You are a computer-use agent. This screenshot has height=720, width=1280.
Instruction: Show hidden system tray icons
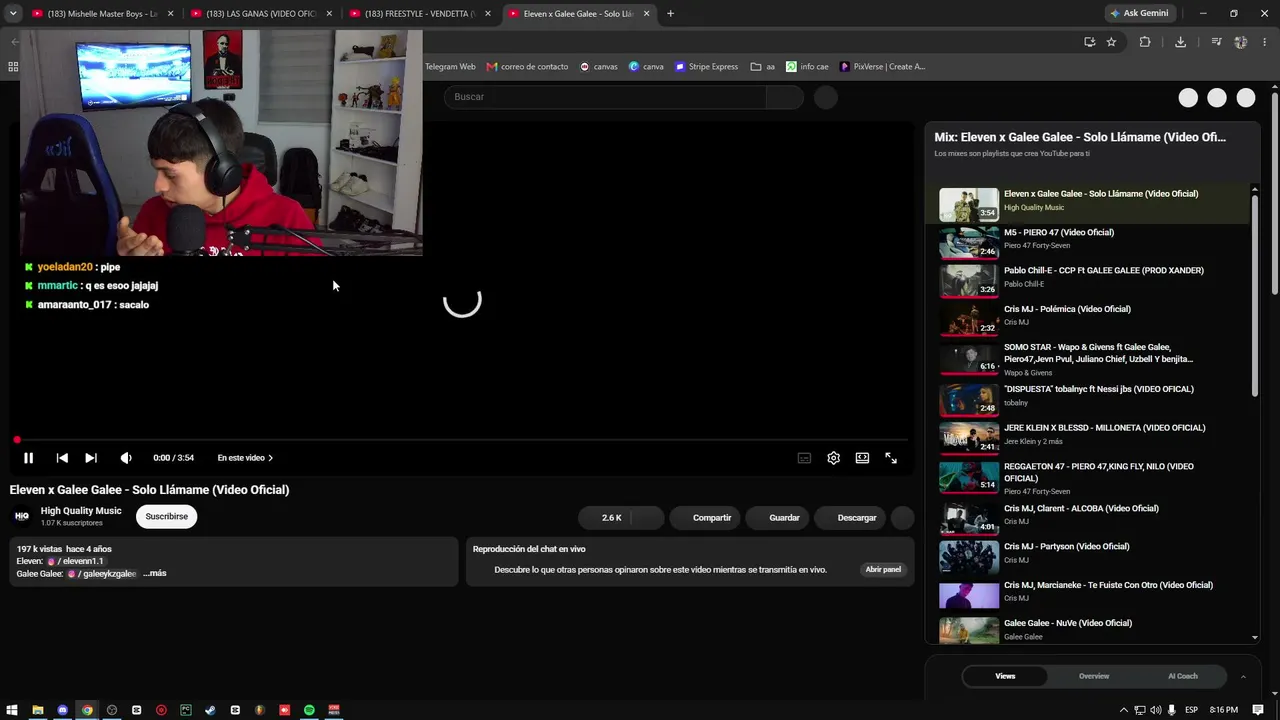1124,710
